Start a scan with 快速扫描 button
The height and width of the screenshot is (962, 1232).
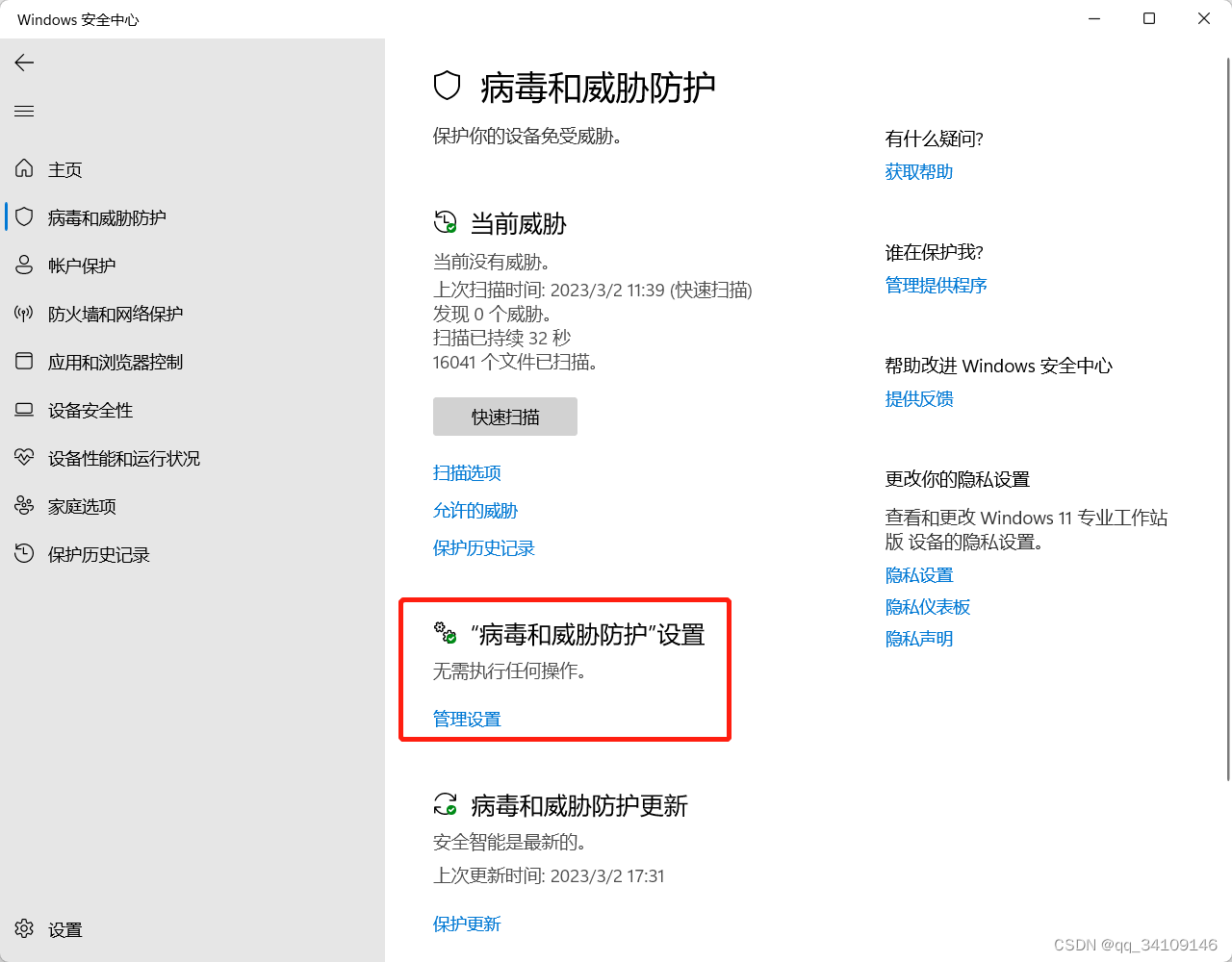[x=505, y=417]
